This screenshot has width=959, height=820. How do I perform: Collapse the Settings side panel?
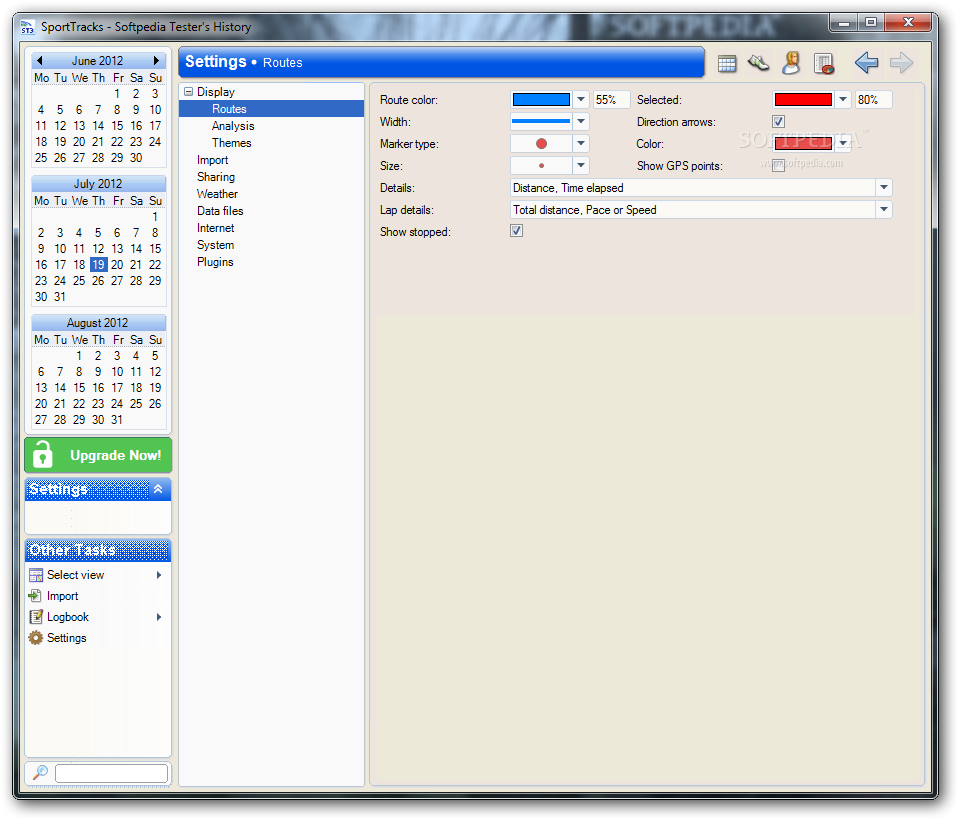[158, 489]
